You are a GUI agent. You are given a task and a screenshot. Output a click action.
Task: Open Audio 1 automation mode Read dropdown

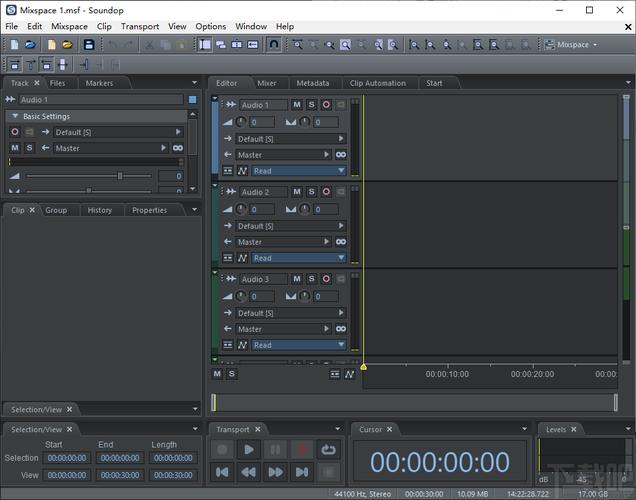[x=299, y=171]
